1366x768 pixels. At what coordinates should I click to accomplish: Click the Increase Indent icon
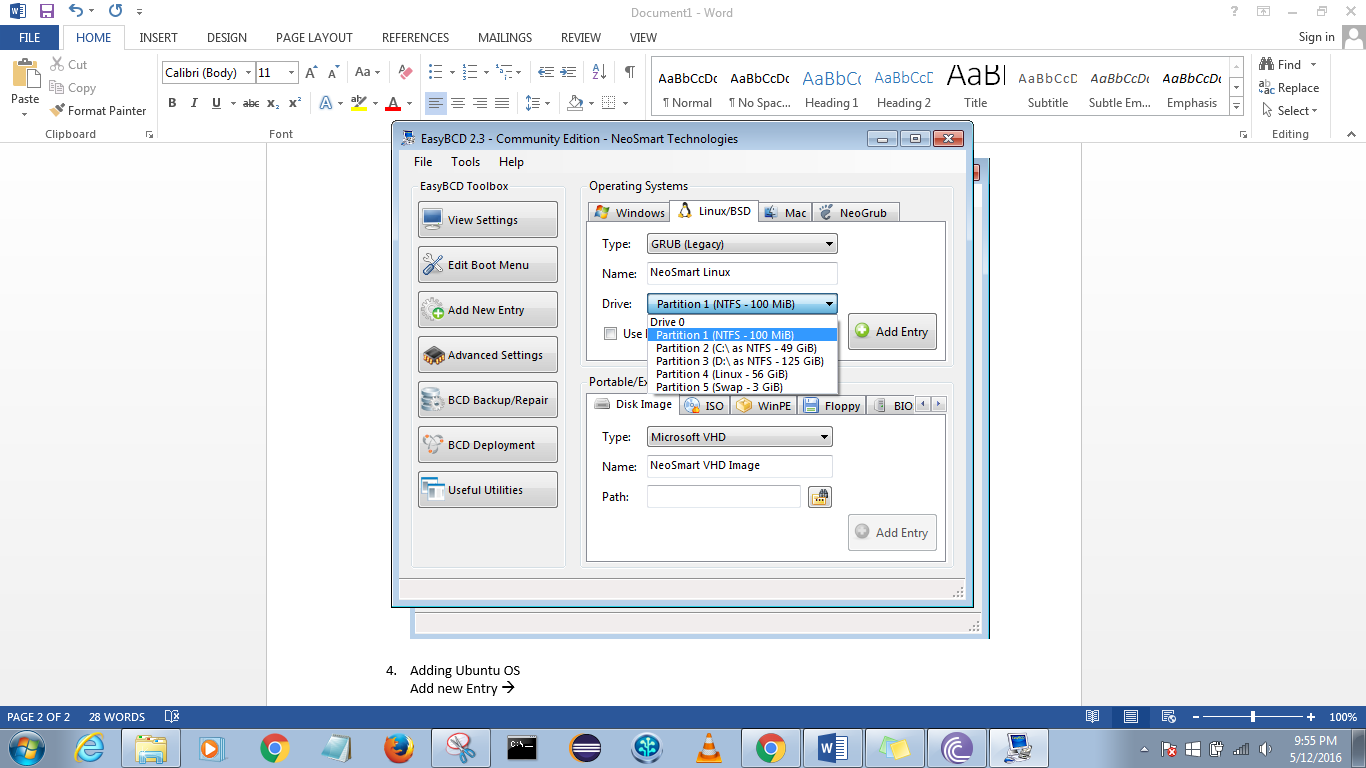pos(569,73)
